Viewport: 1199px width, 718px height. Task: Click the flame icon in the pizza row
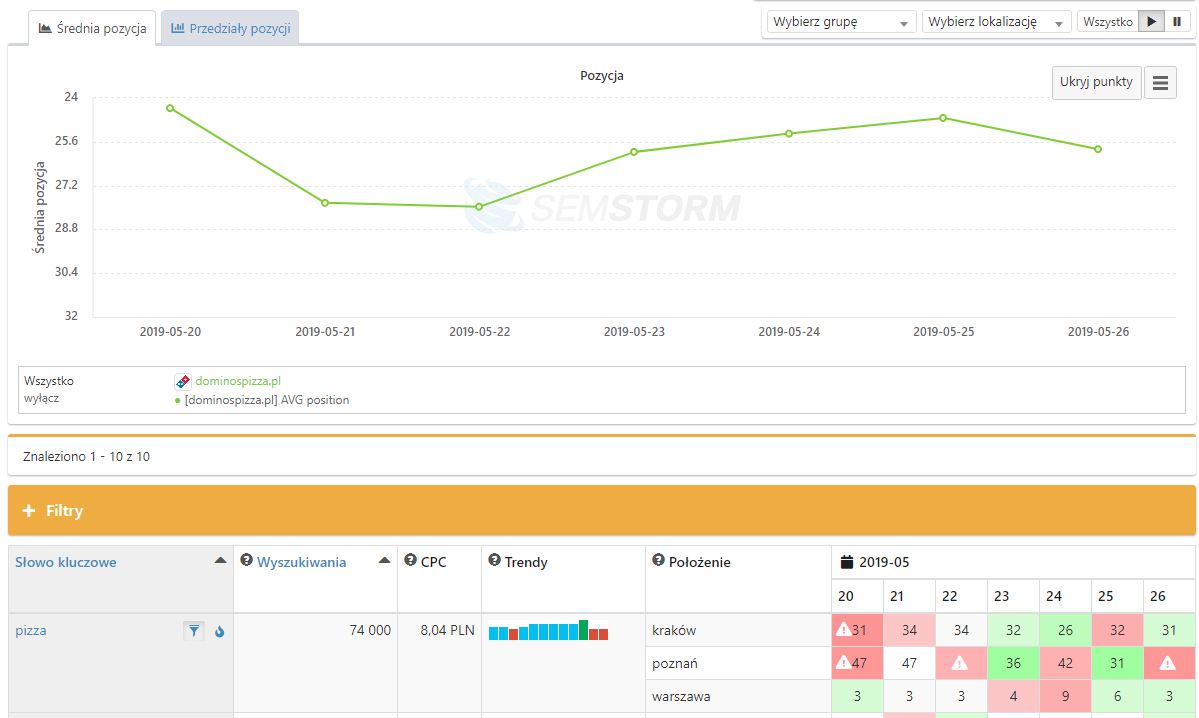[x=219, y=631]
